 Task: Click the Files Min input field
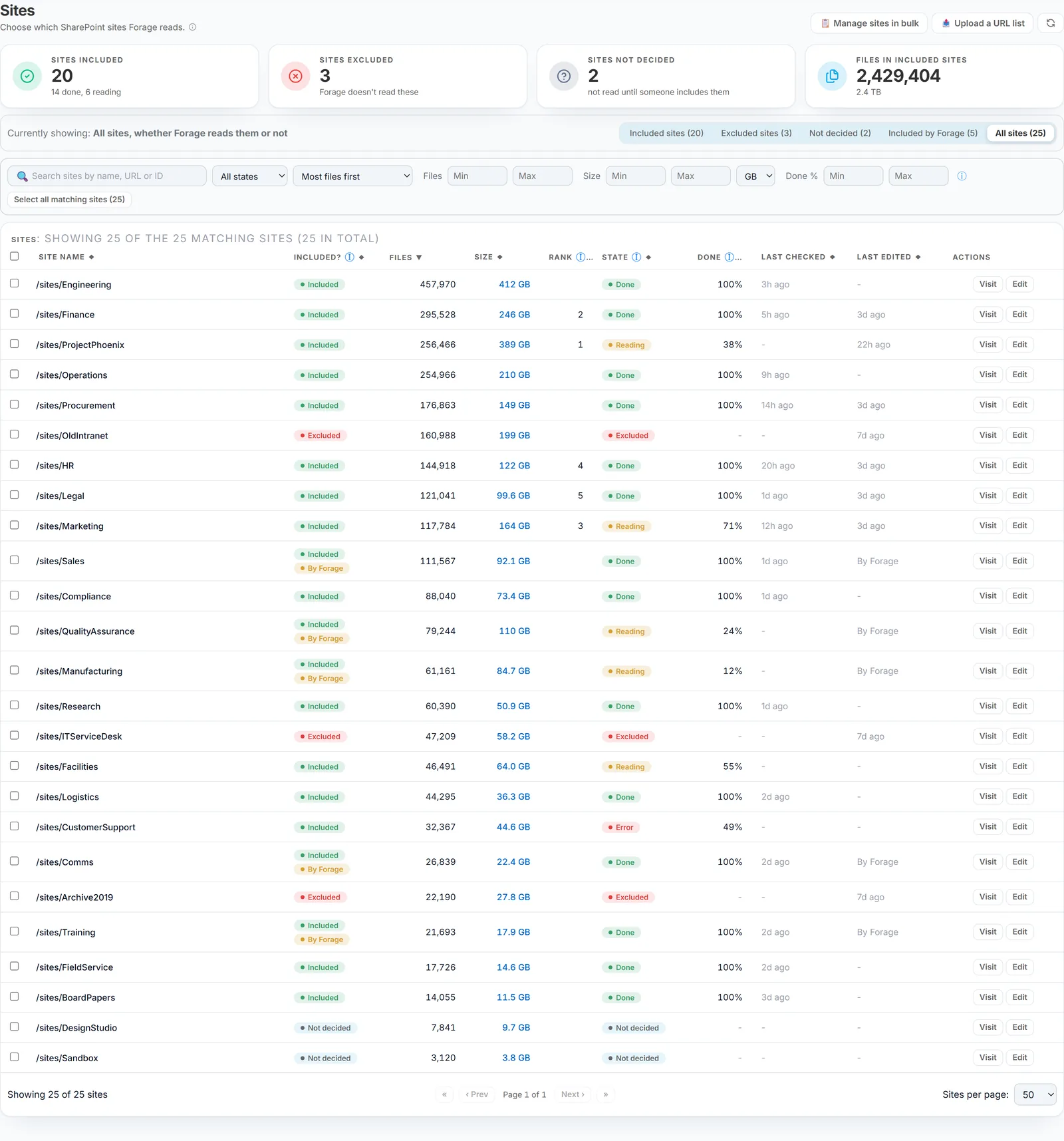(x=477, y=176)
